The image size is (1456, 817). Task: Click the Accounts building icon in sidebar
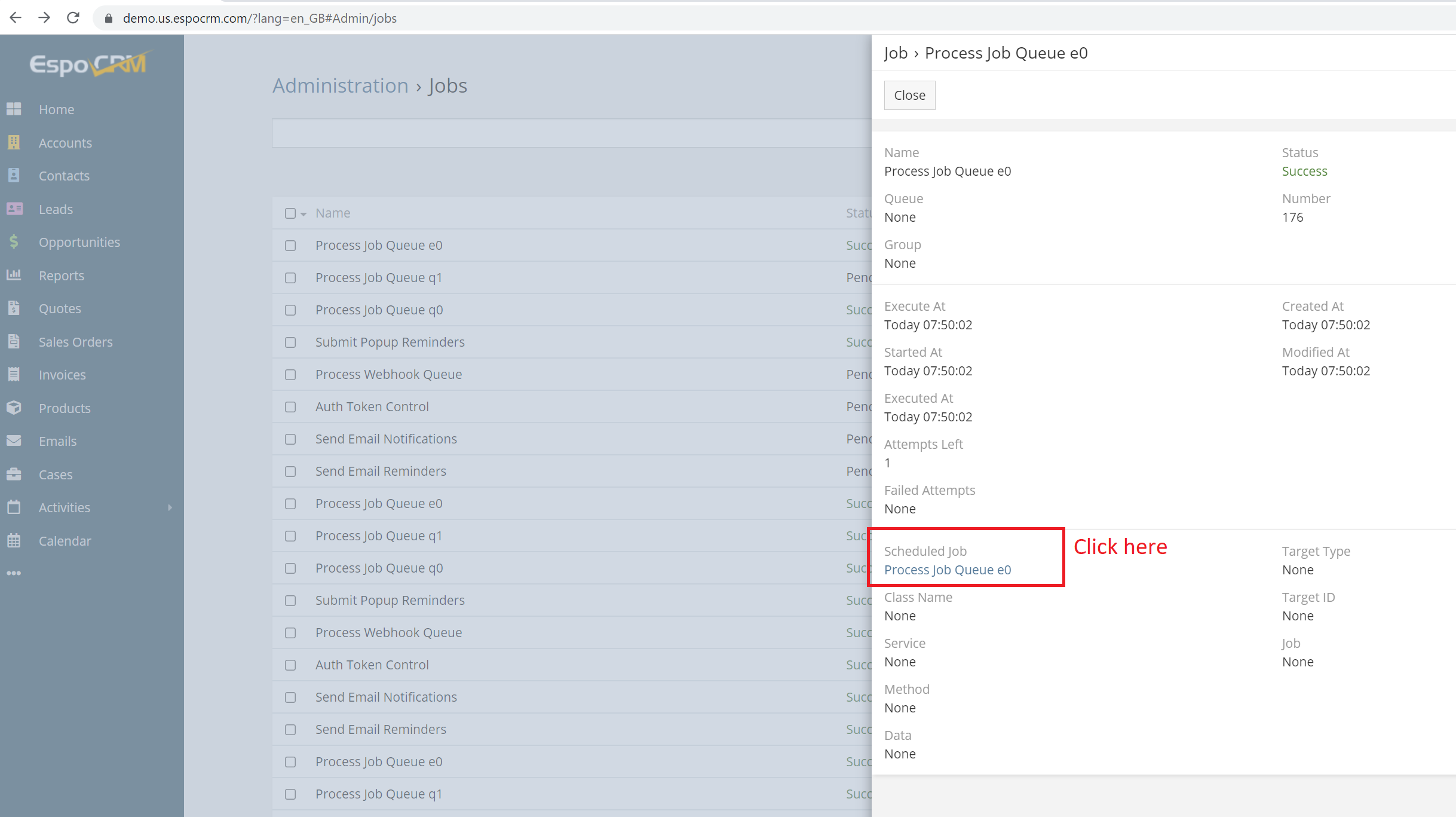(14, 142)
